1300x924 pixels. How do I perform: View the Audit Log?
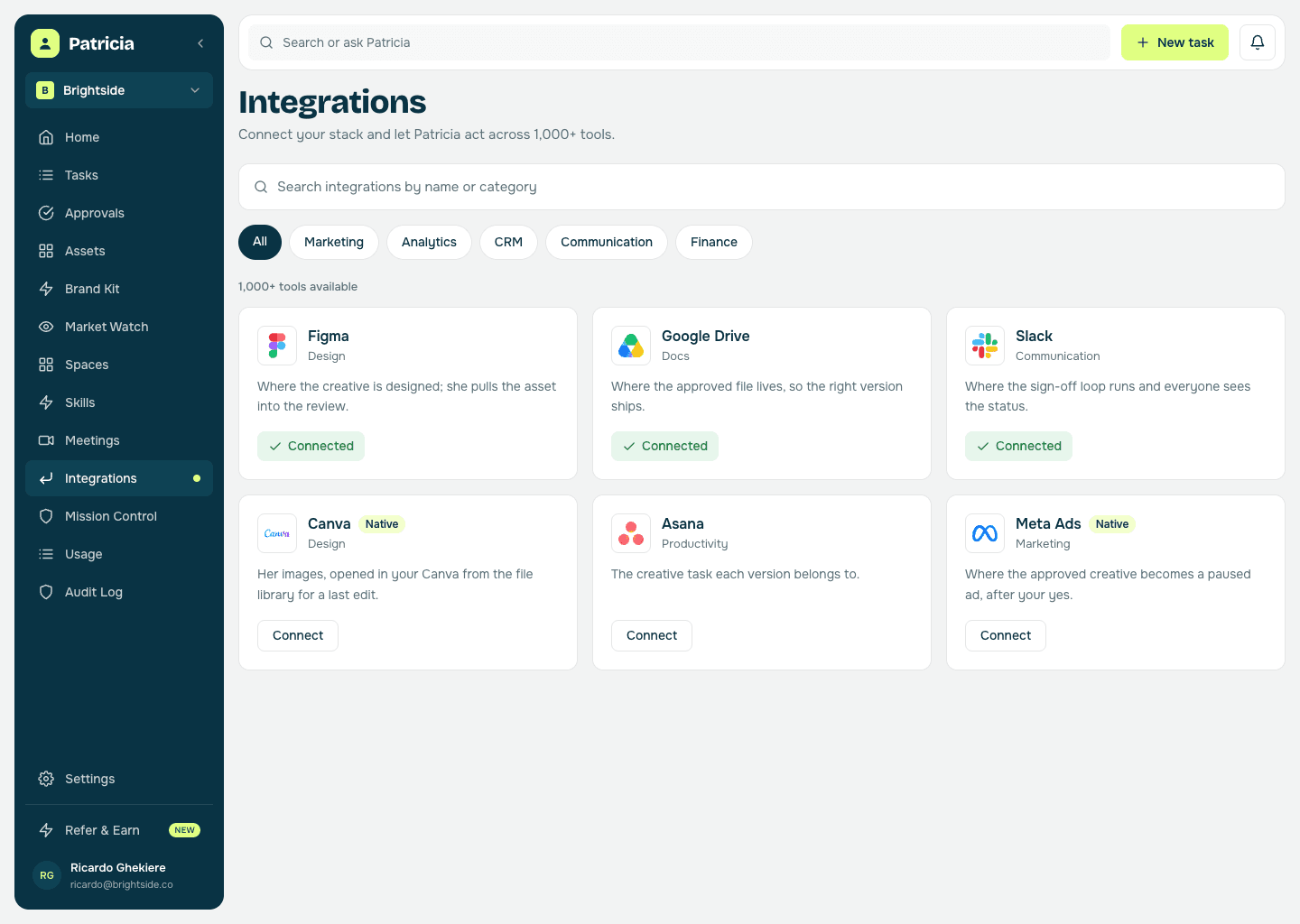tap(119, 592)
